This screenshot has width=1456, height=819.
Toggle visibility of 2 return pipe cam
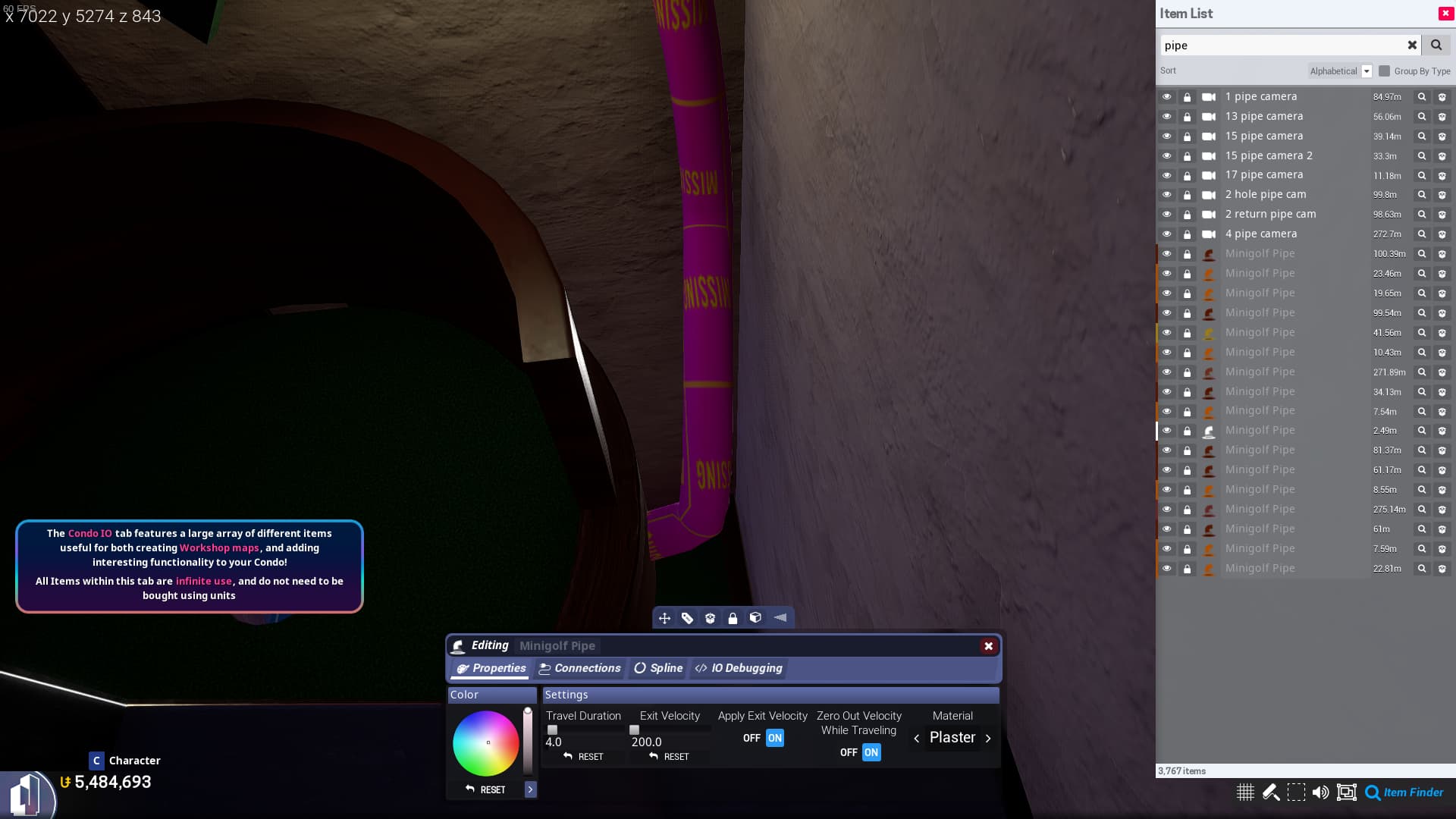click(x=1167, y=215)
